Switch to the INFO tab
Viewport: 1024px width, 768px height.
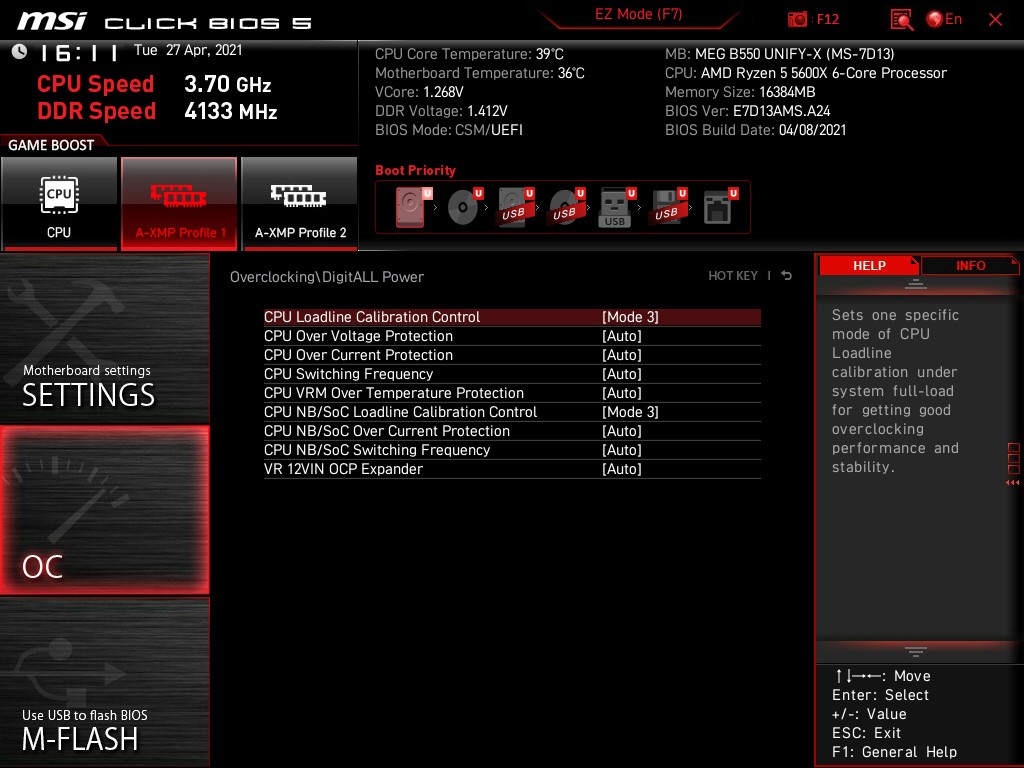click(x=970, y=265)
